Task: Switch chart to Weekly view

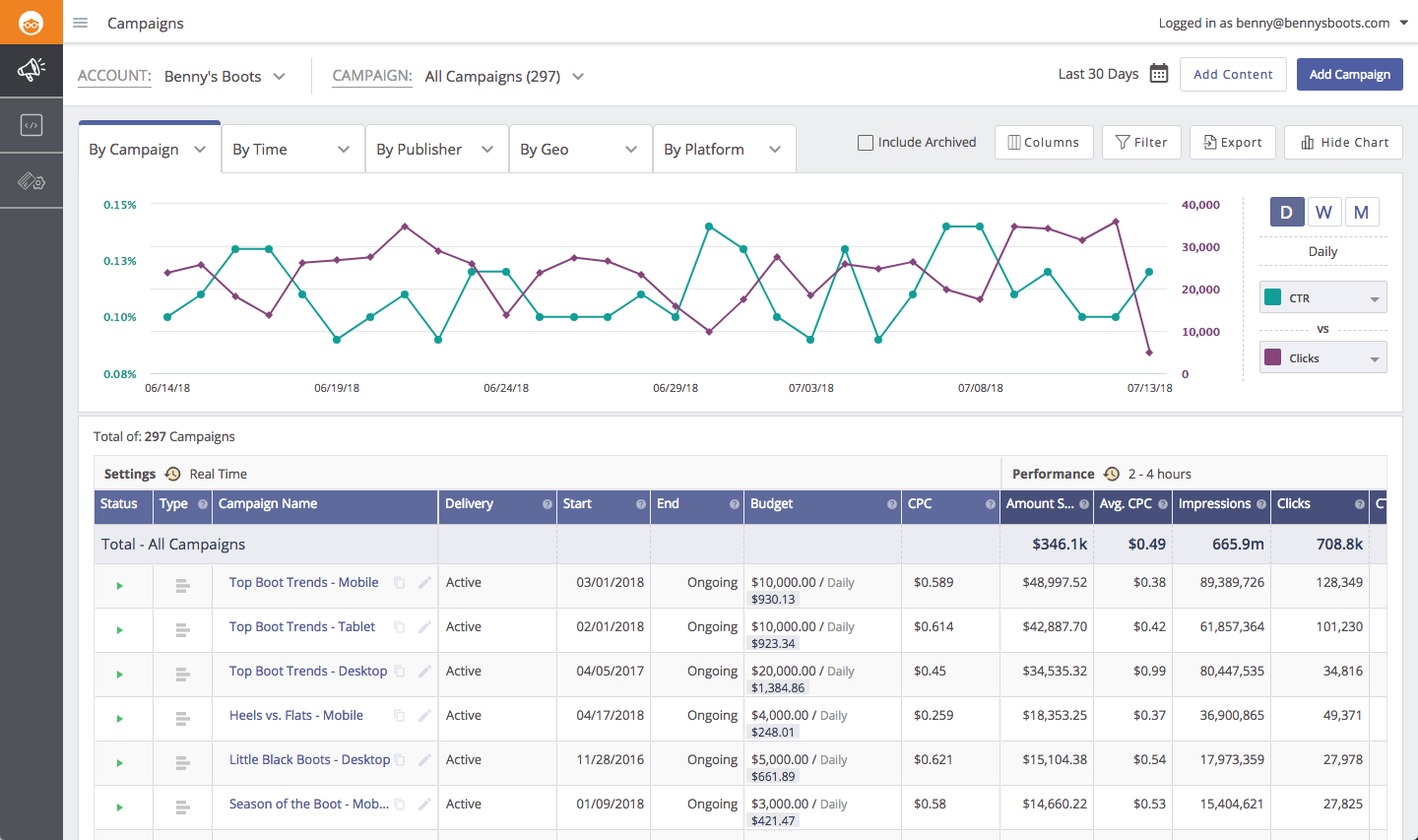Action: point(1323,212)
